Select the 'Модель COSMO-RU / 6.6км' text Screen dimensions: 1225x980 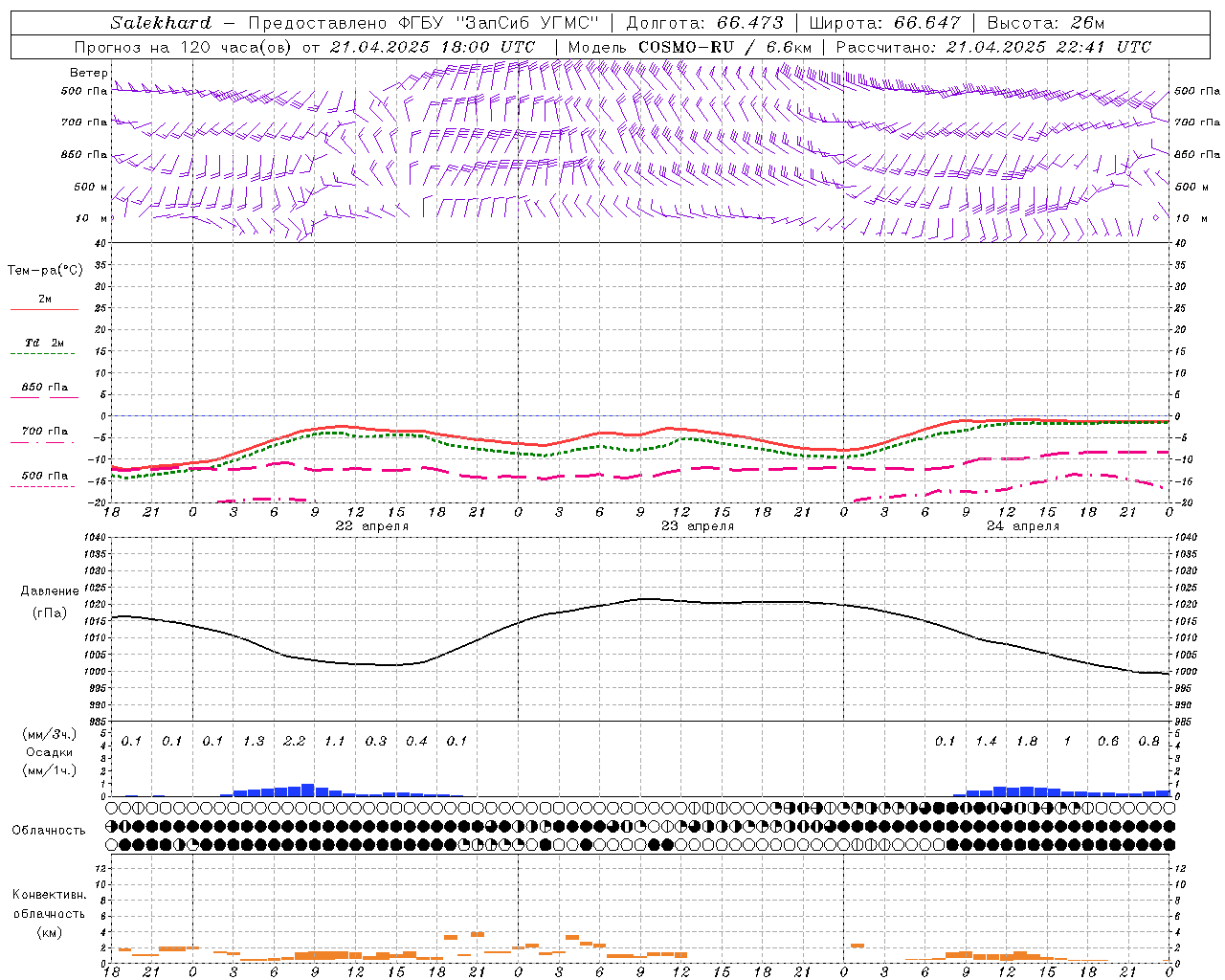[x=690, y=47]
